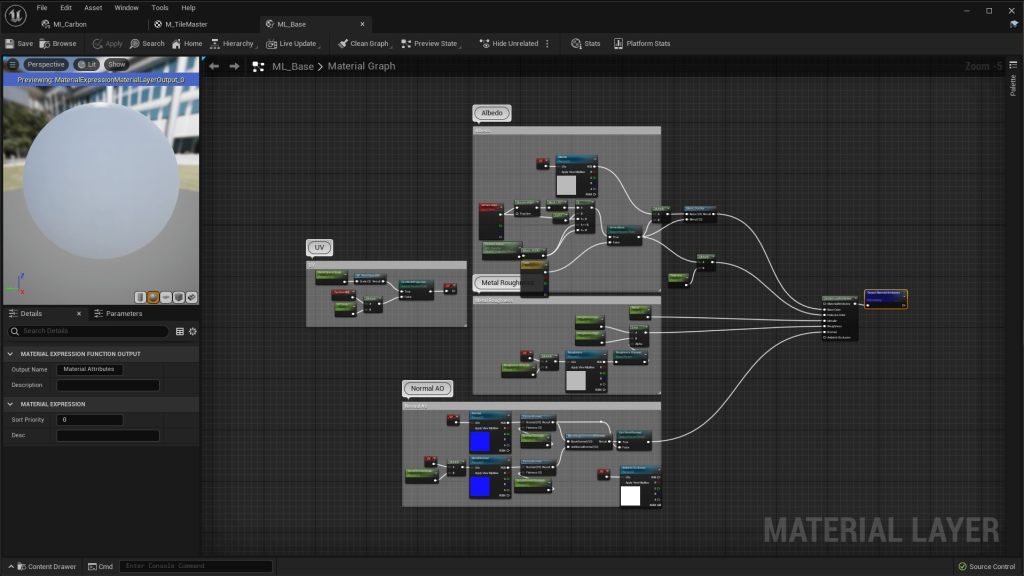The height and width of the screenshot is (576, 1024).
Task: Click the Source Control button
Action: click(x=987, y=567)
